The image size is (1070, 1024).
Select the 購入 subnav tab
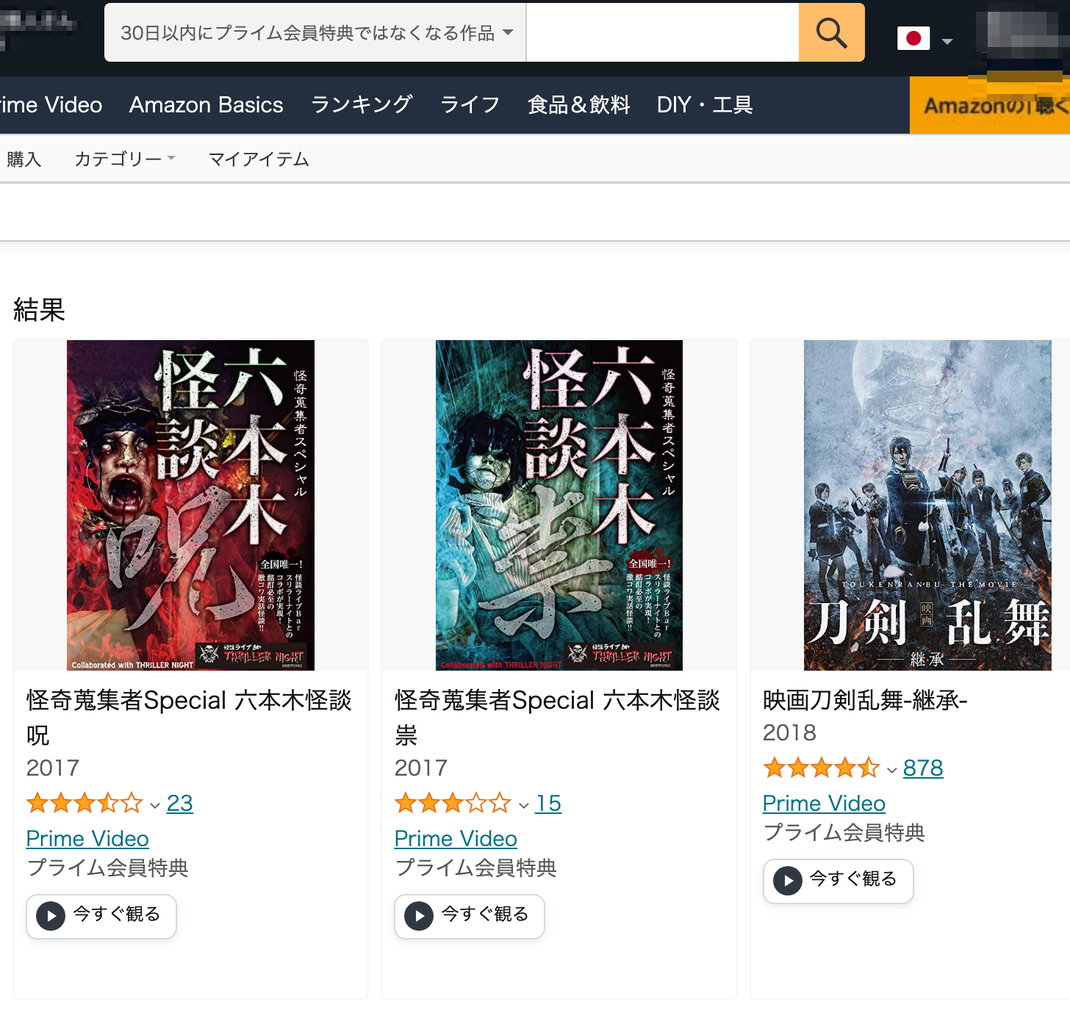coord(24,159)
